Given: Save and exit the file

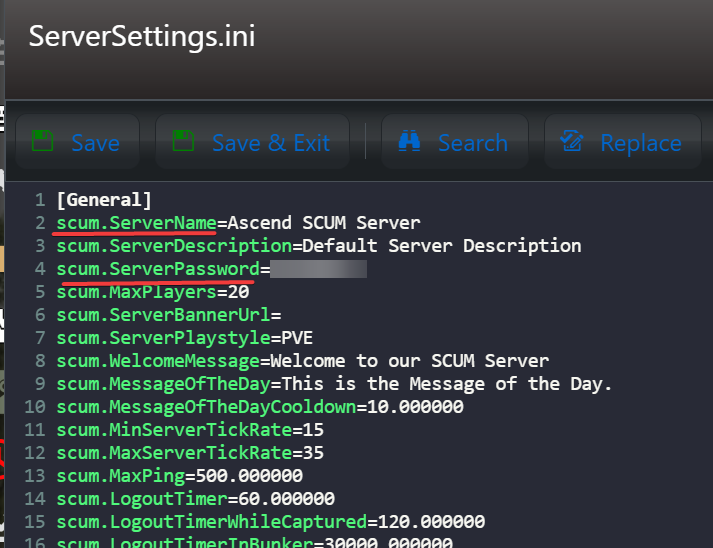Looking at the screenshot, I should 252,142.
